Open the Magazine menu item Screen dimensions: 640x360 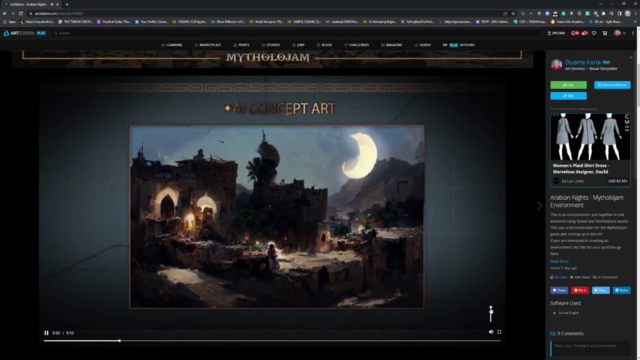pyautogui.click(x=391, y=45)
